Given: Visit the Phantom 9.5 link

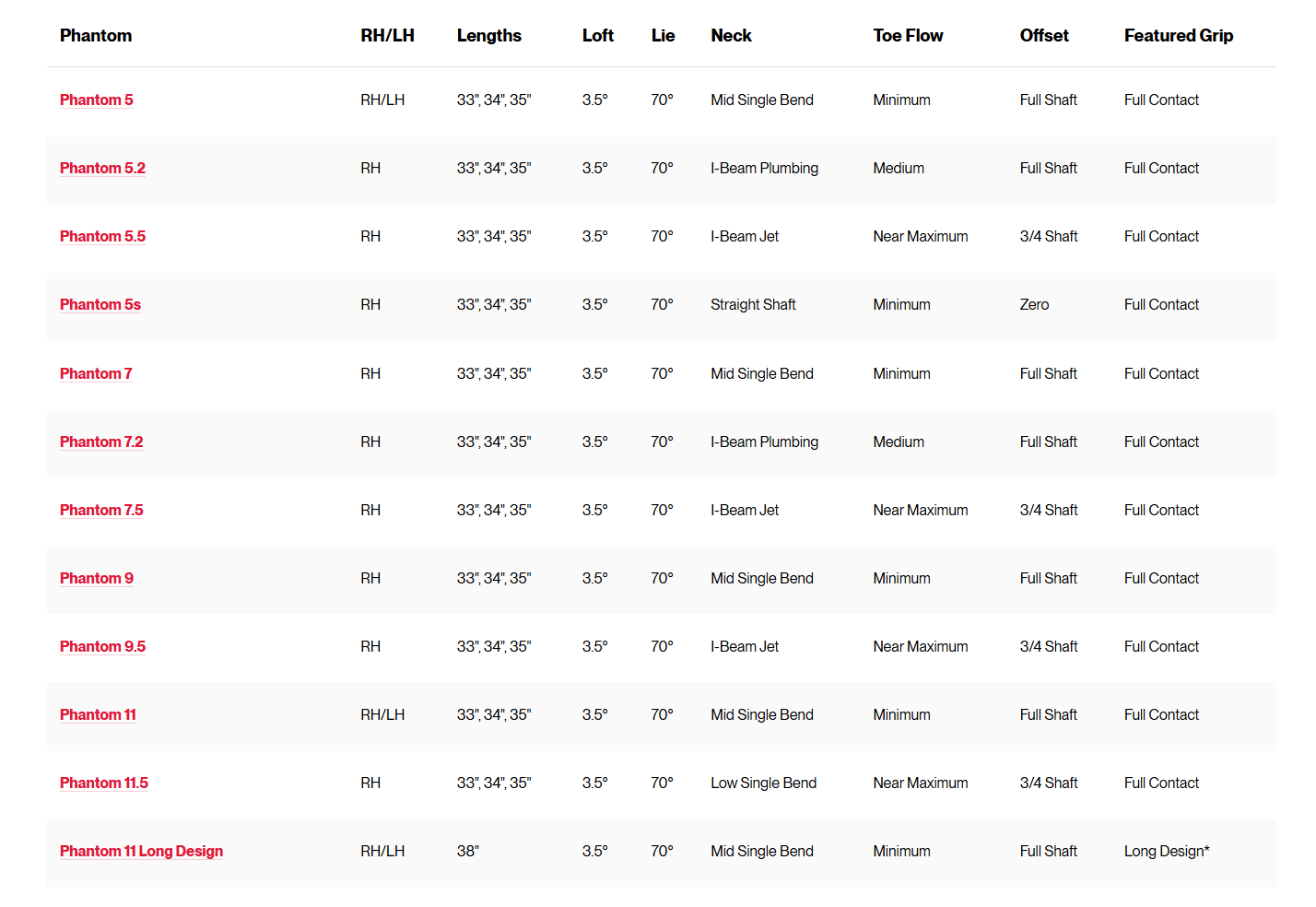Looking at the screenshot, I should (x=102, y=646).
